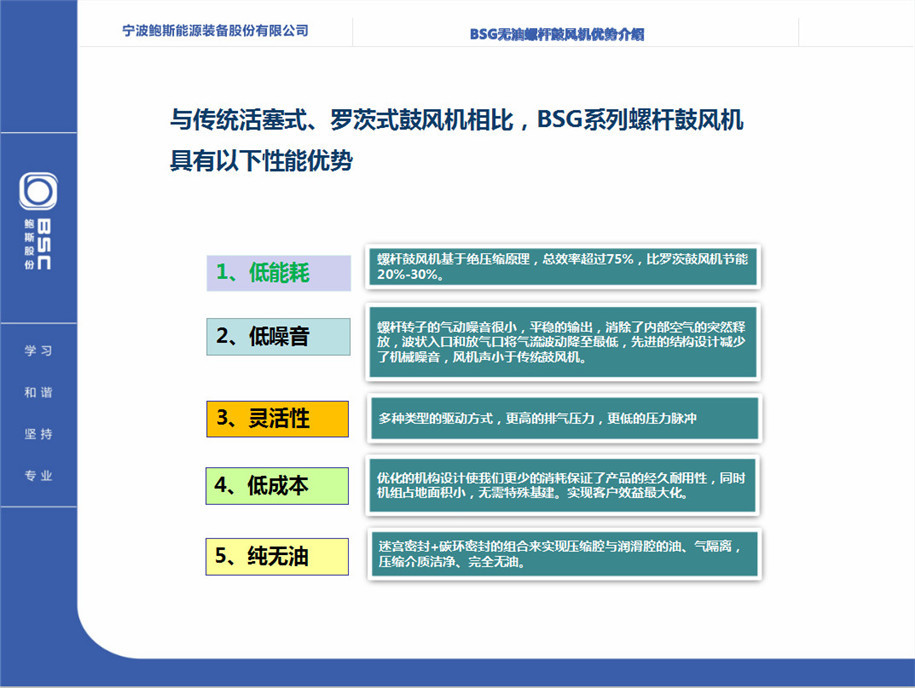Click the company name 宁波鲍斯能源装备股份有限公司

215,31
